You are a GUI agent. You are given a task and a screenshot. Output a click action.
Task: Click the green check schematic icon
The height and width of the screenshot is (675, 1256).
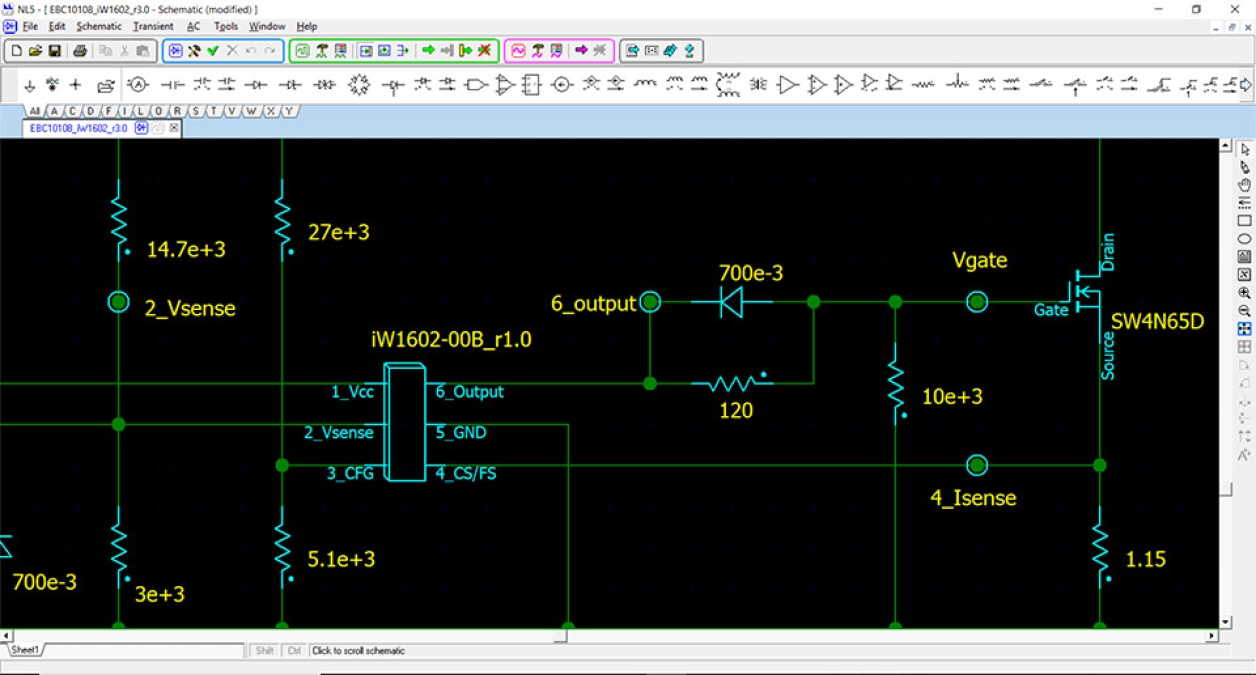(x=213, y=50)
